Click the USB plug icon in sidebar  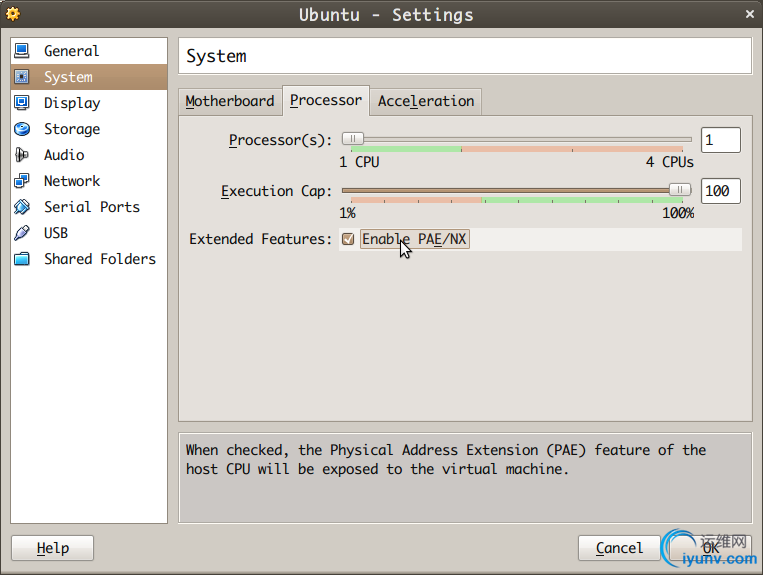22,233
